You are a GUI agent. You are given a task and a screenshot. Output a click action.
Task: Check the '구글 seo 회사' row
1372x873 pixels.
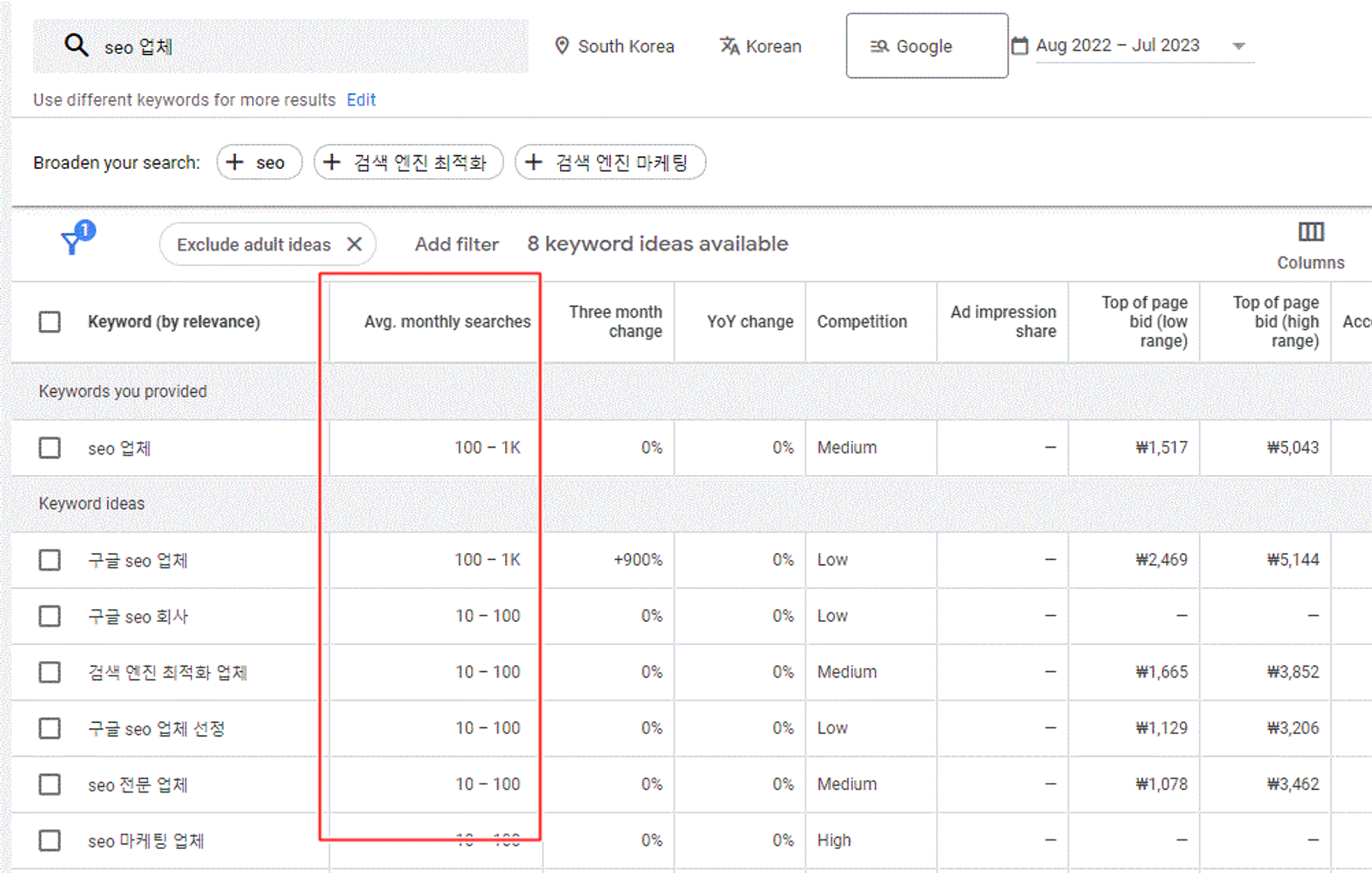[x=50, y=616]
